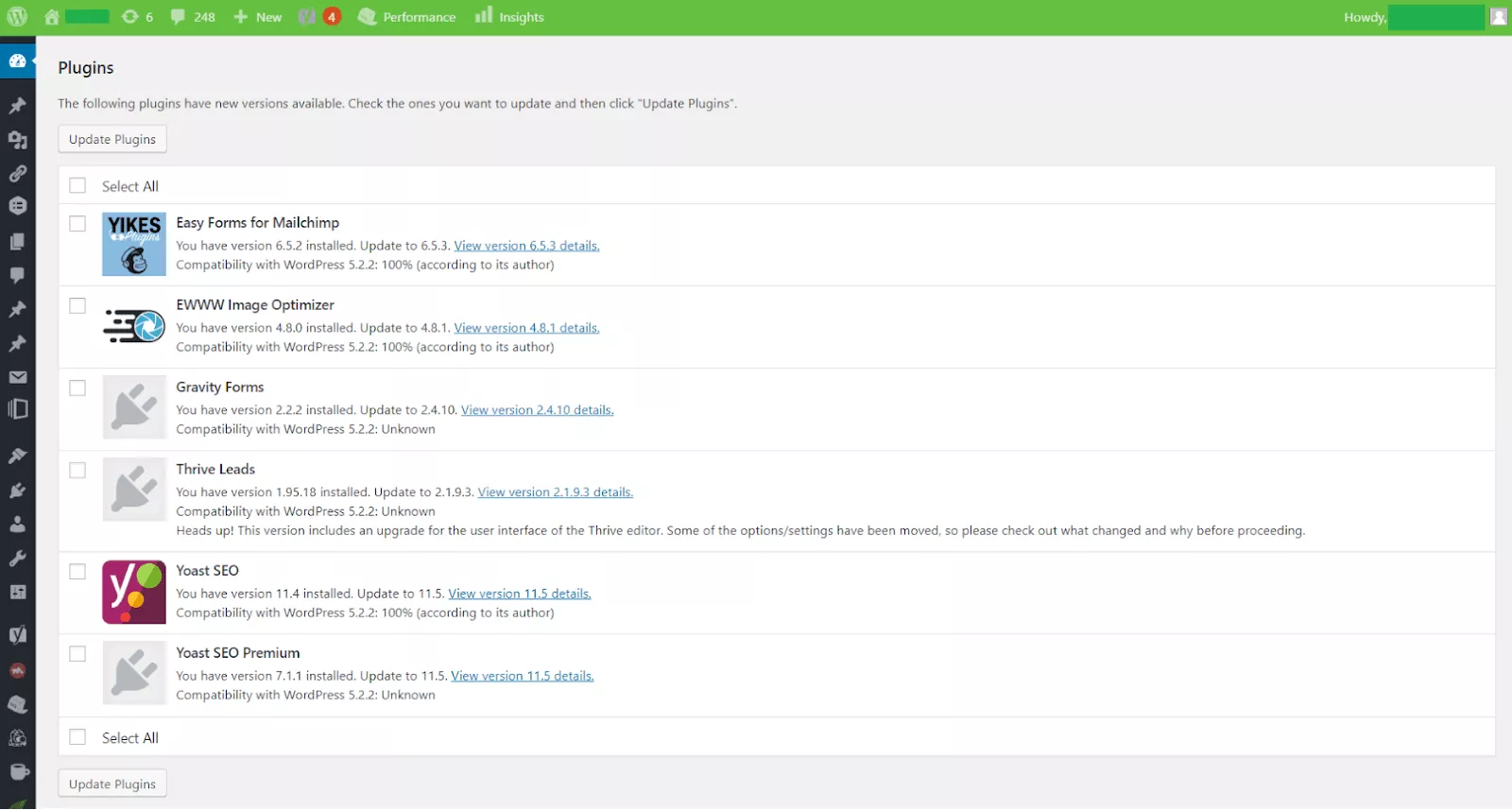This screenshot has width=1512, height=810.
Task: Click the Yoast SEO Premium placeholder thumbnail
Action: point(134,673)
